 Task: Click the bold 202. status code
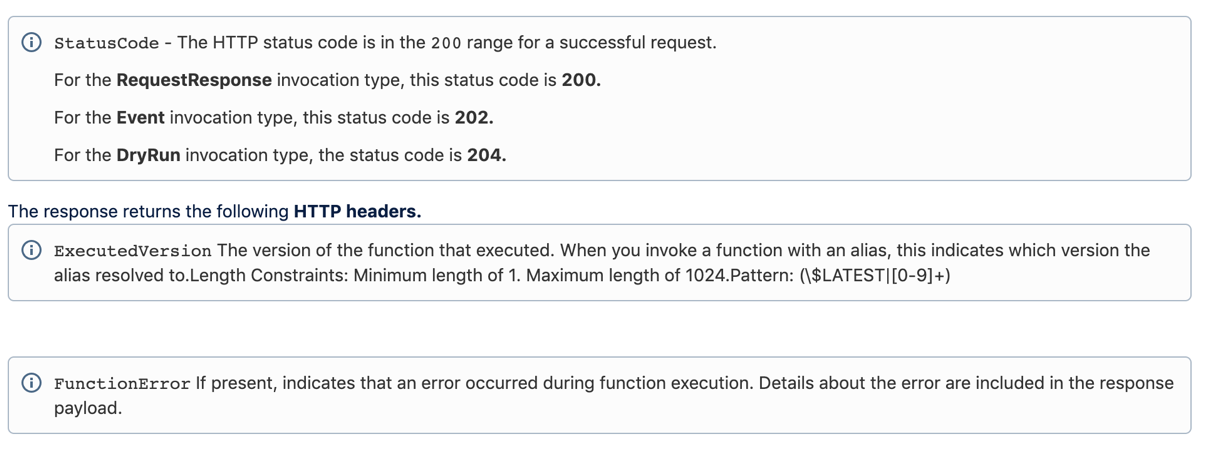tap(474, 117)
